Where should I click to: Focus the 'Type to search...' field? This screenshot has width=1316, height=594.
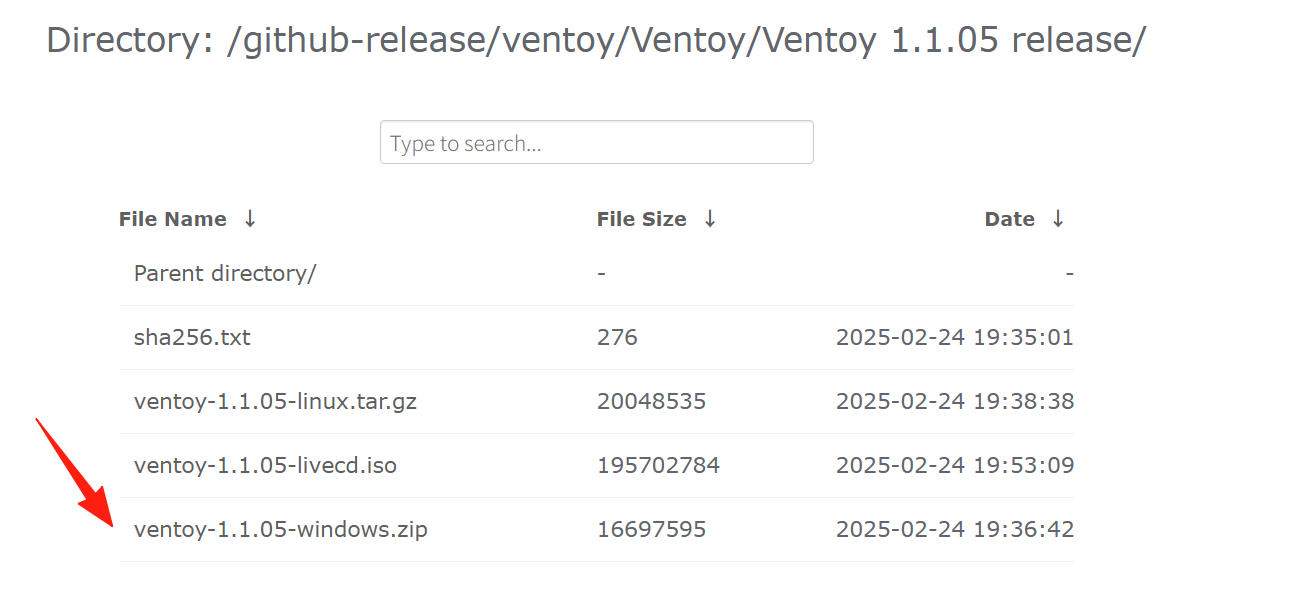[x=596, y=143]
